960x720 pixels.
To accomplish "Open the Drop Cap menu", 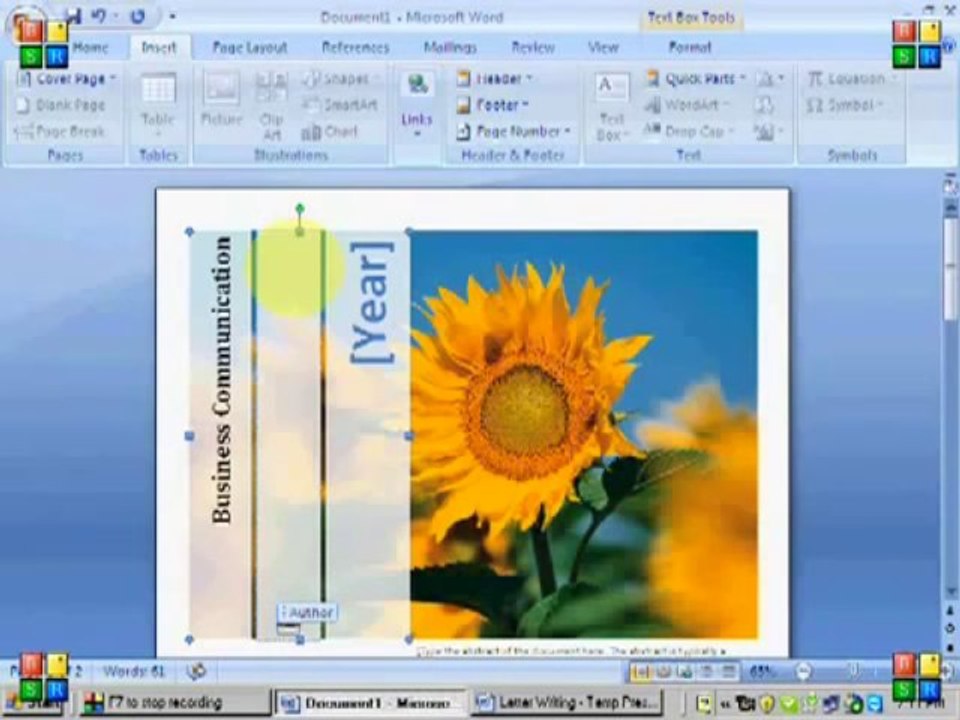I will 690,132.
